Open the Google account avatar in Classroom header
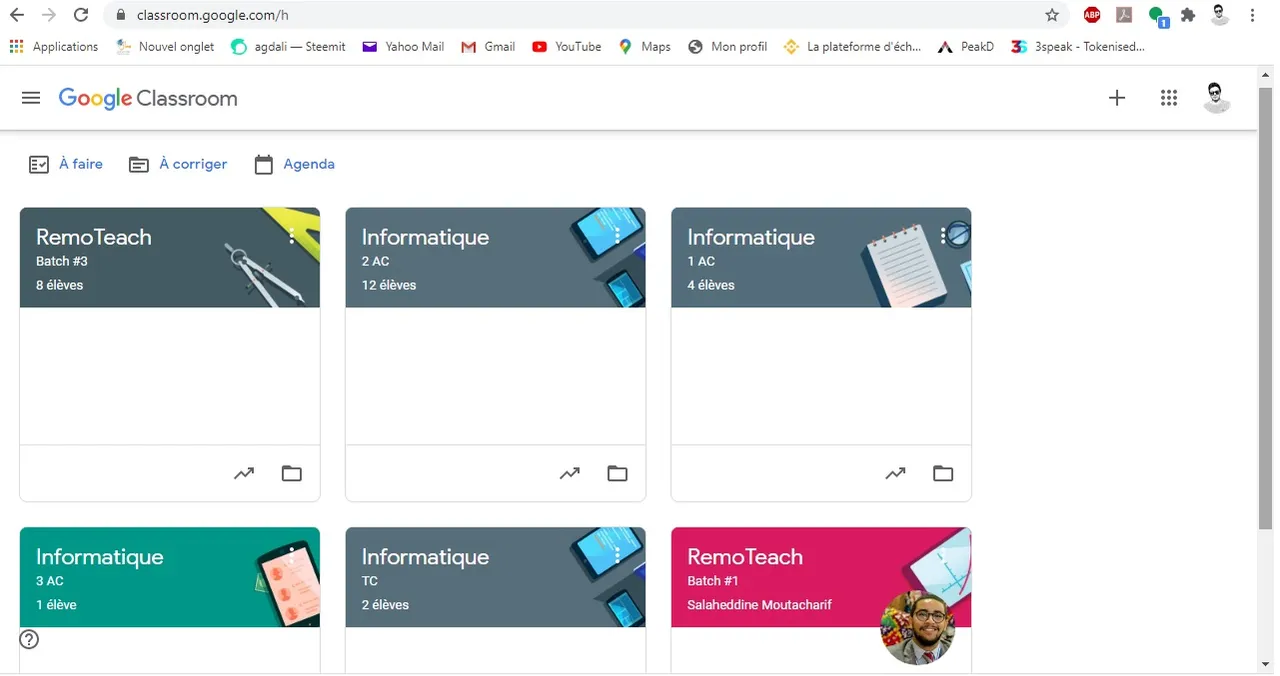The image size is (1280, 676). point(1216,98)
